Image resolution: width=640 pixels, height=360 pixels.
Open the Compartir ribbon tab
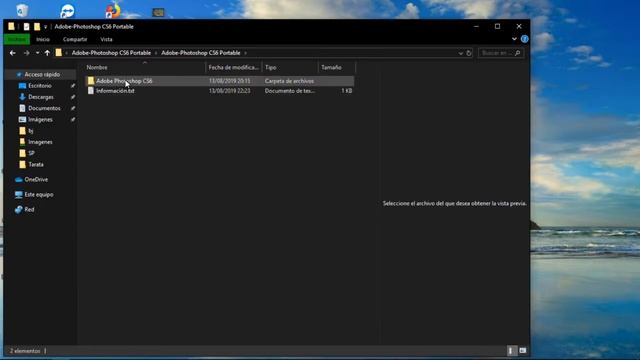coord(75,39)
